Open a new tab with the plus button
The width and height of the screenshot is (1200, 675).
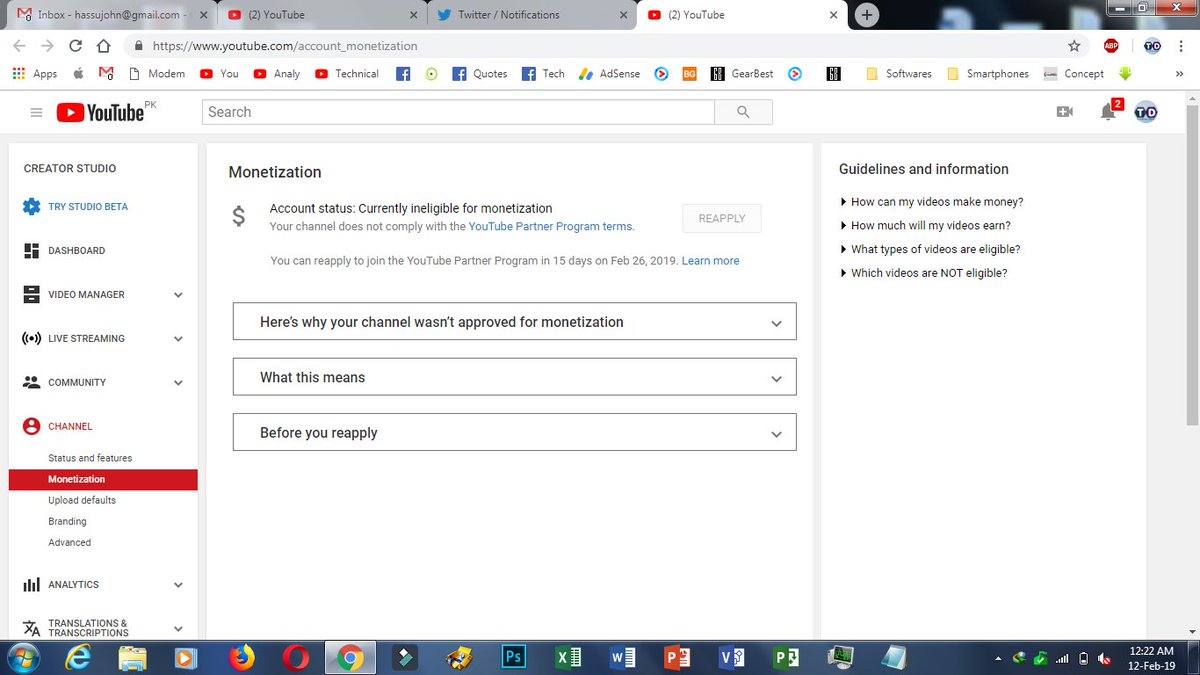[867, 15]
